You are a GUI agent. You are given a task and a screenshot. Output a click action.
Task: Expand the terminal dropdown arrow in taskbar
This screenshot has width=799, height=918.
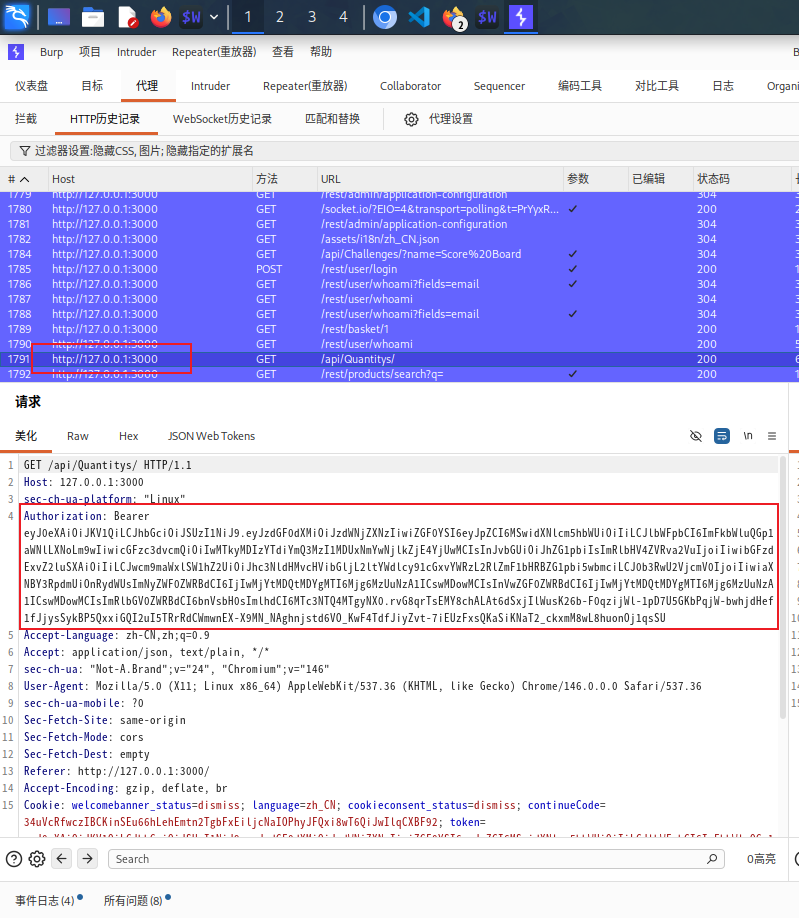(x=214, y=18)
